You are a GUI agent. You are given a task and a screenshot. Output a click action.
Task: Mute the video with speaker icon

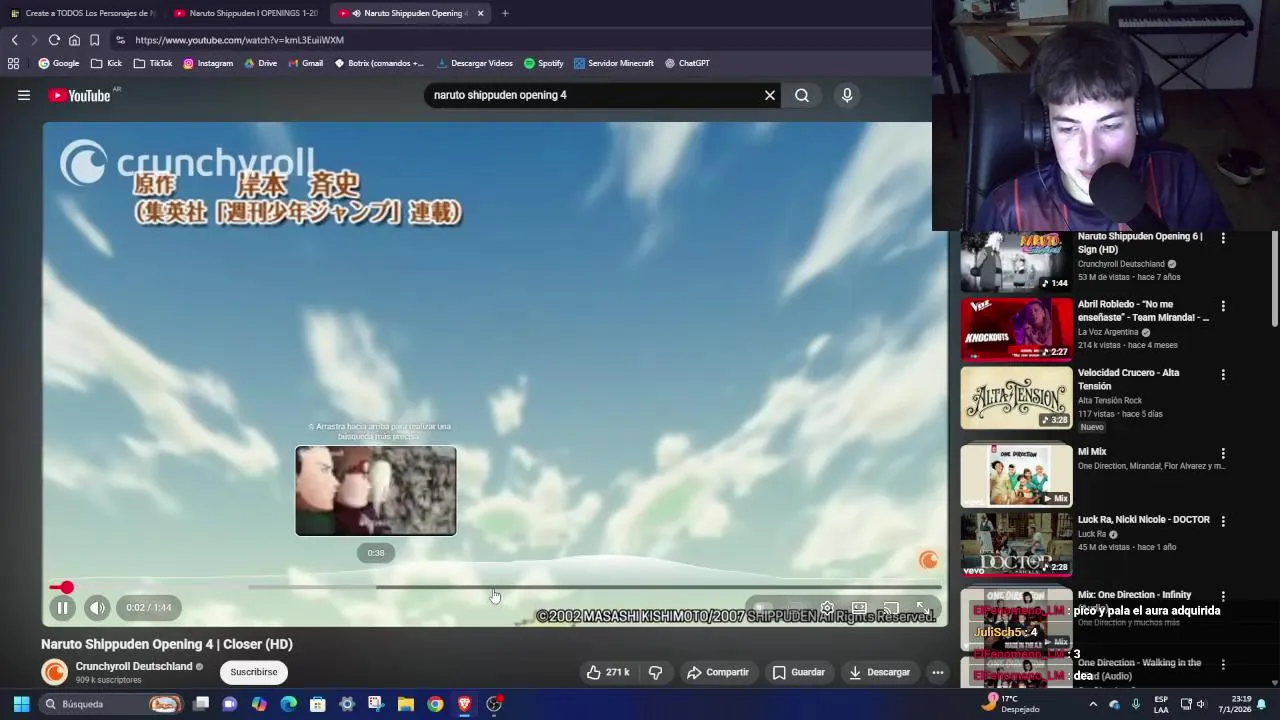[97, 607]
